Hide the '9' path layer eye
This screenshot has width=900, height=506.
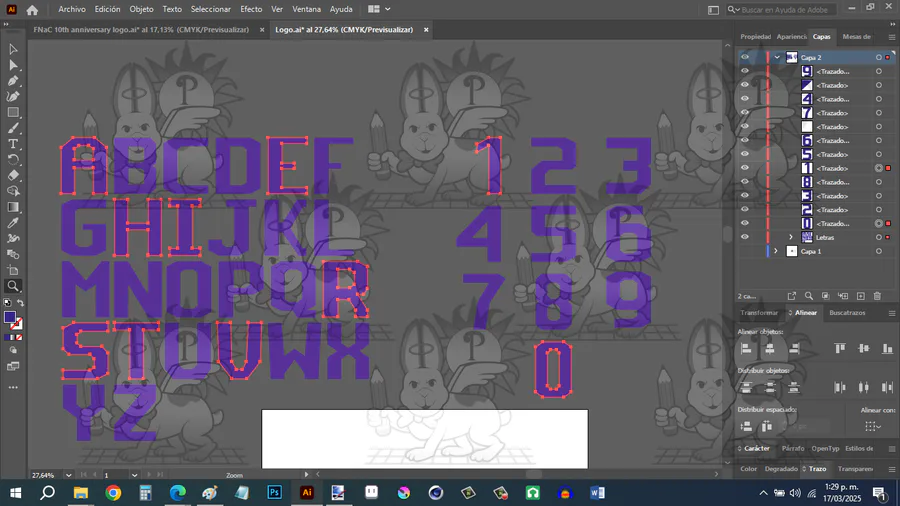(744, 71)
